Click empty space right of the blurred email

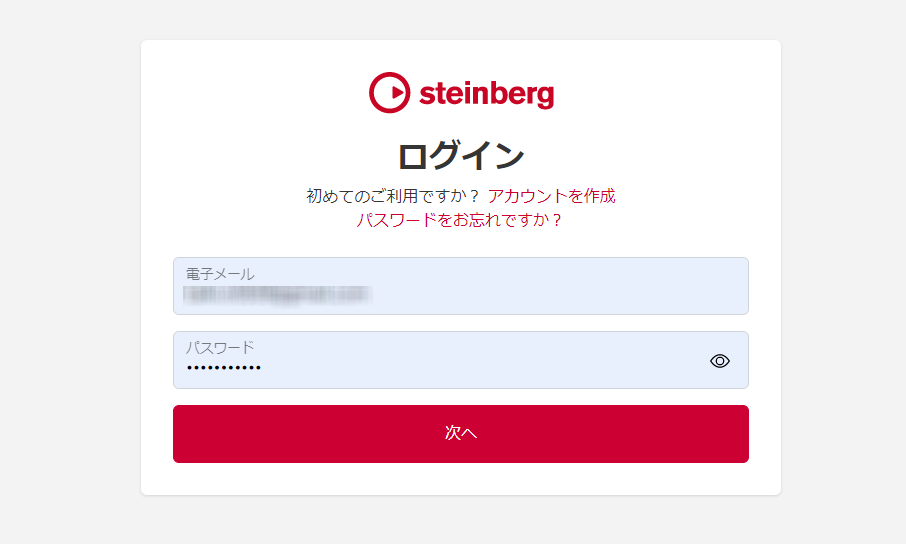pyautogui.click(x=560, y=294)
